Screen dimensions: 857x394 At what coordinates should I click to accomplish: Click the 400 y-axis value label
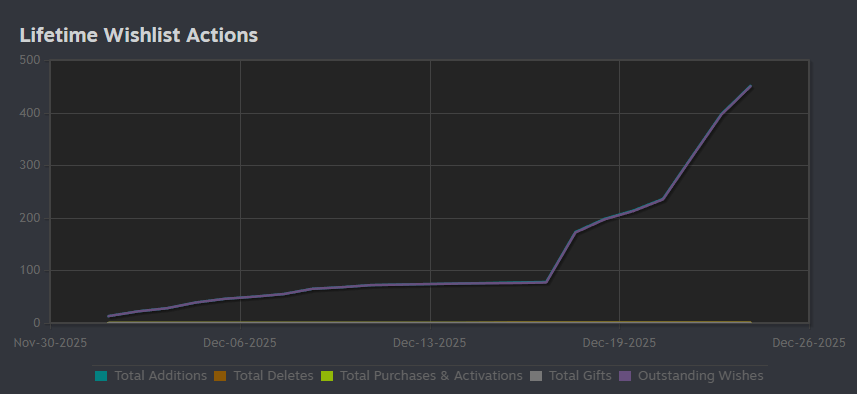click(x=30, y=113)
